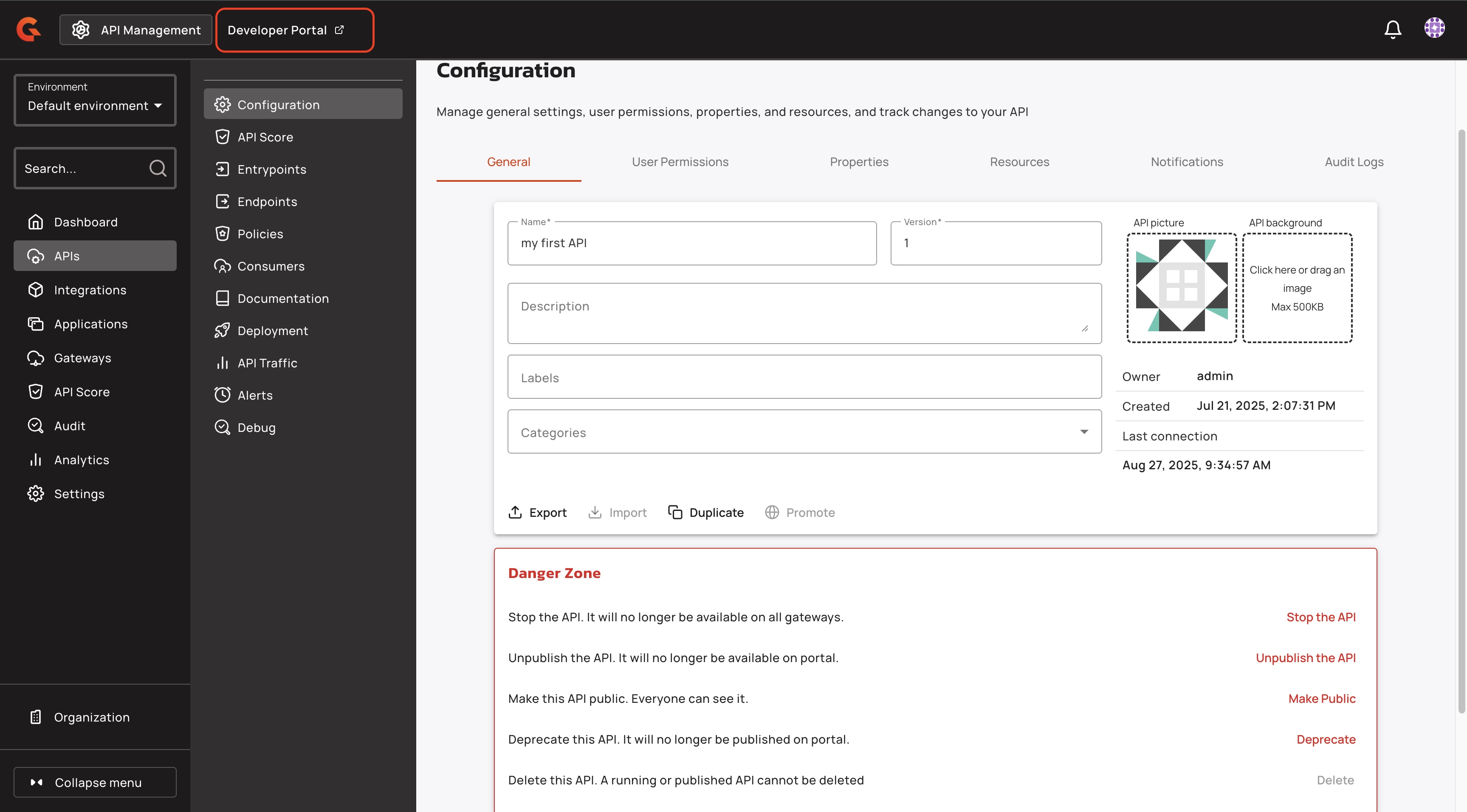Switch to User Permissions tab
The width and height of the screenshot is (1467, 812).
(680, 162)
